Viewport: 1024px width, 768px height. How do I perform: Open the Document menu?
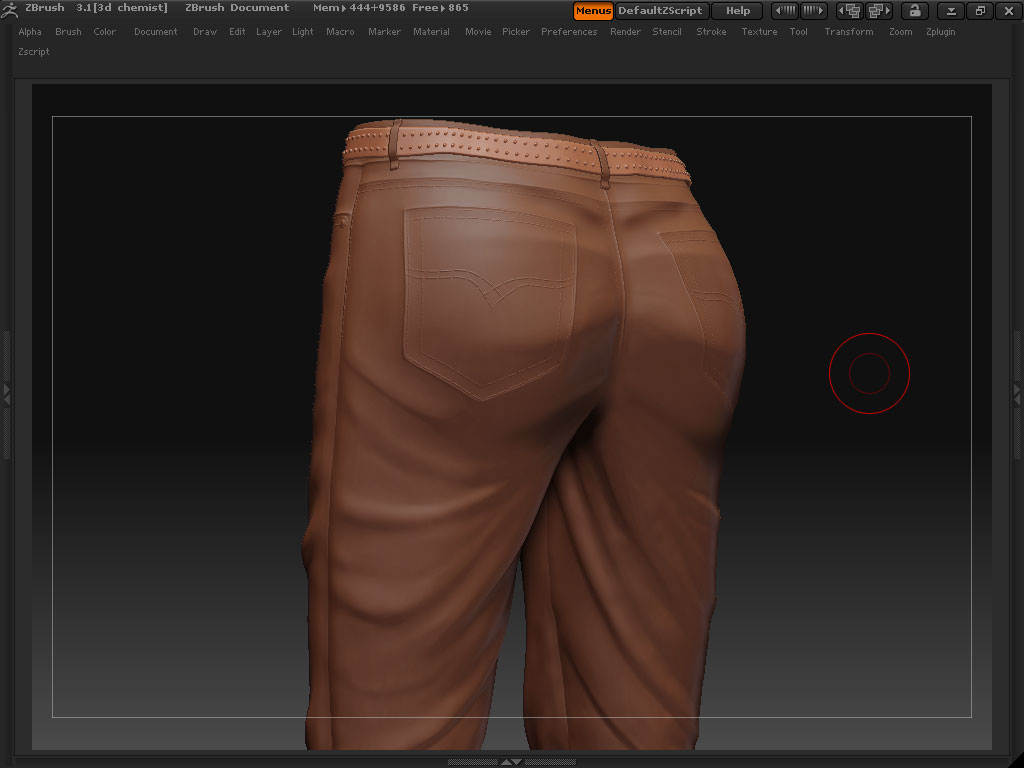(155, 31)
